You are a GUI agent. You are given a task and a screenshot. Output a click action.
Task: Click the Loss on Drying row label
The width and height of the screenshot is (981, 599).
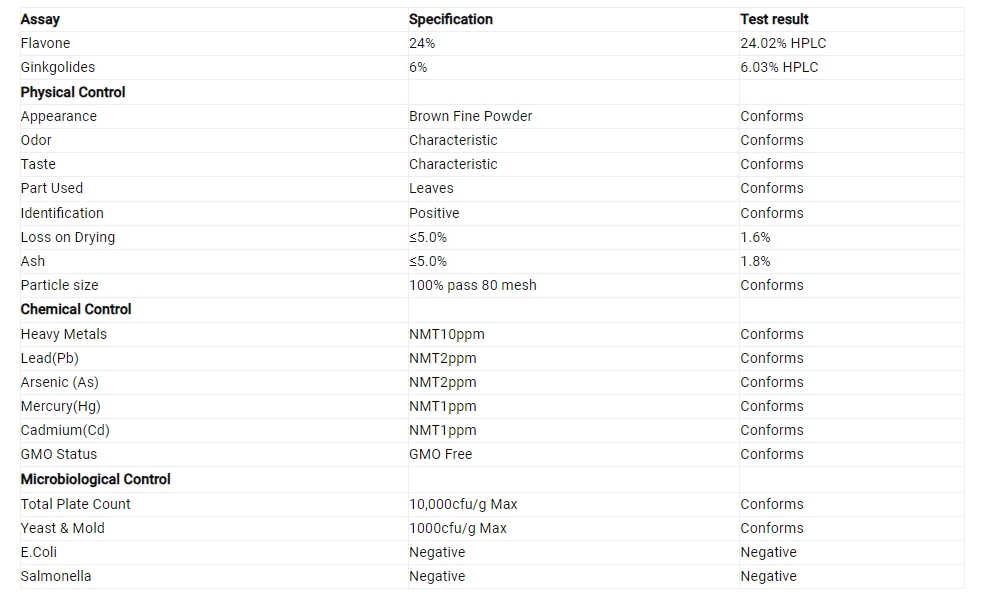point(68,237)
